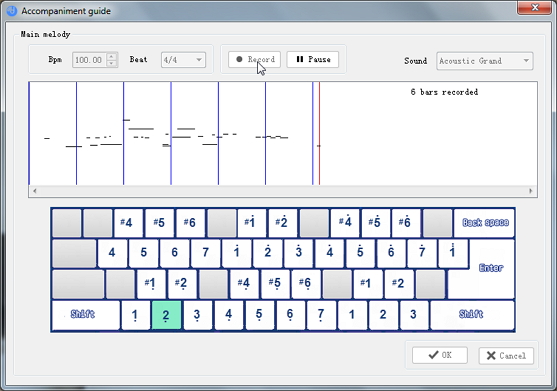Viewport: 557px width, 391px height.
Task: Click the melody scrollbar left arrow
Action: tap(34, 191)
